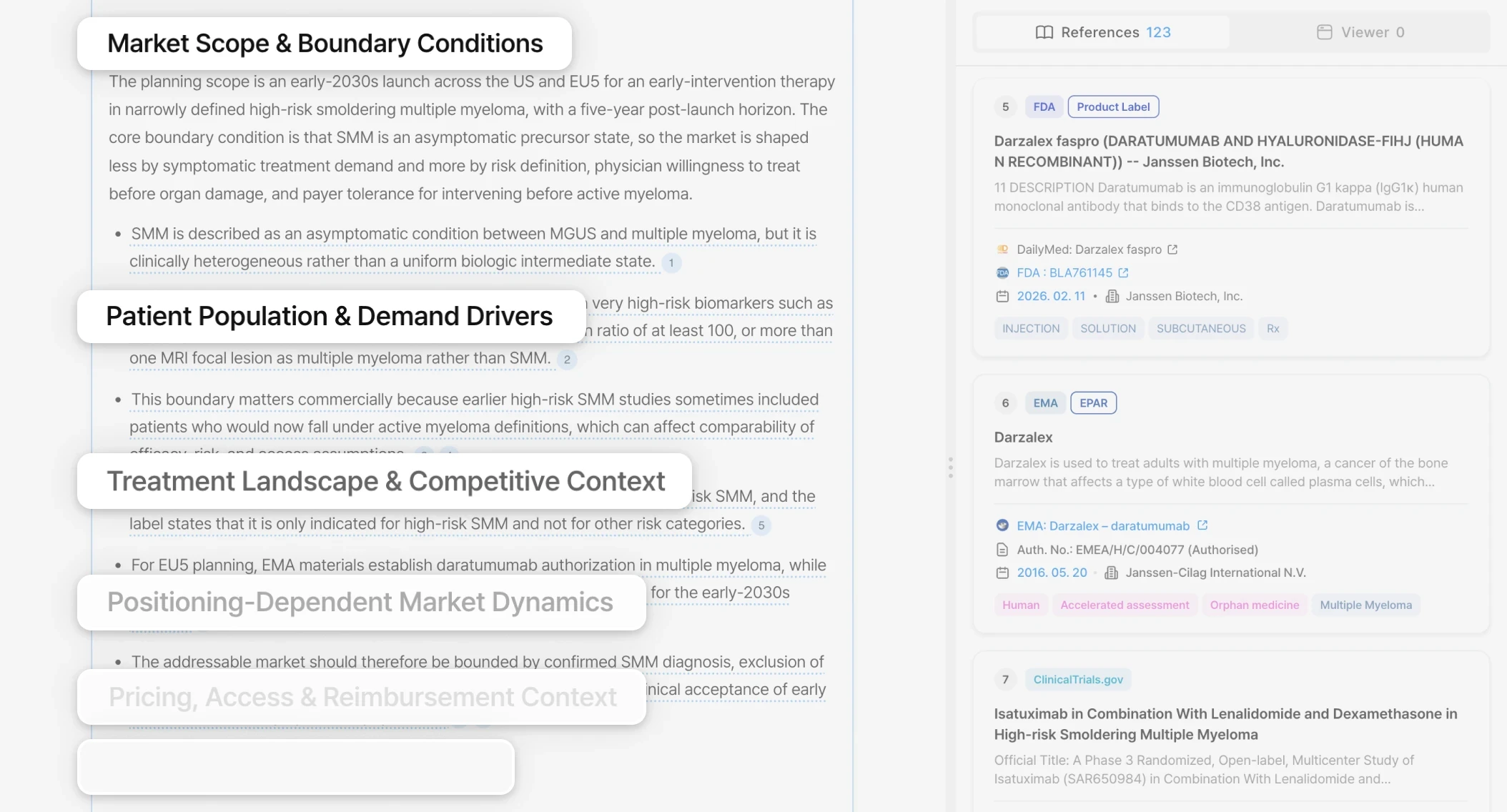Click citation badge 1 after 'intermediate state'
1507x812 pixels.
pos(671,263)
